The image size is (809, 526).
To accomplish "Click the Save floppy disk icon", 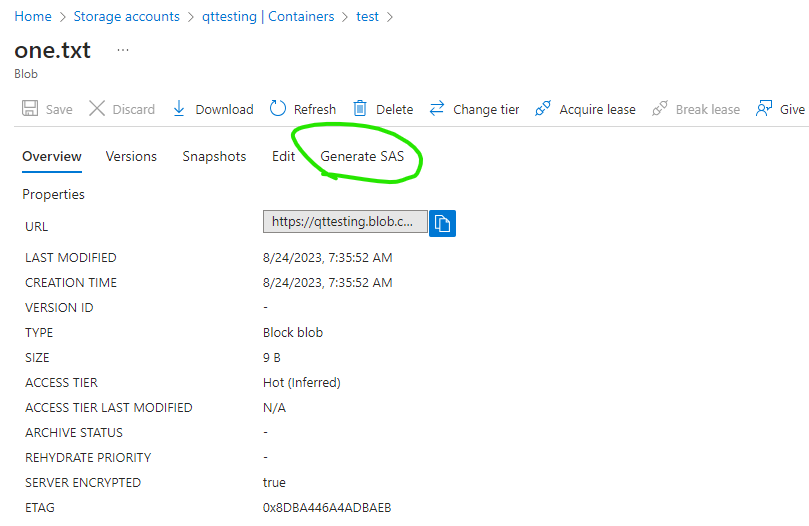I will click(x=30, y=108).
